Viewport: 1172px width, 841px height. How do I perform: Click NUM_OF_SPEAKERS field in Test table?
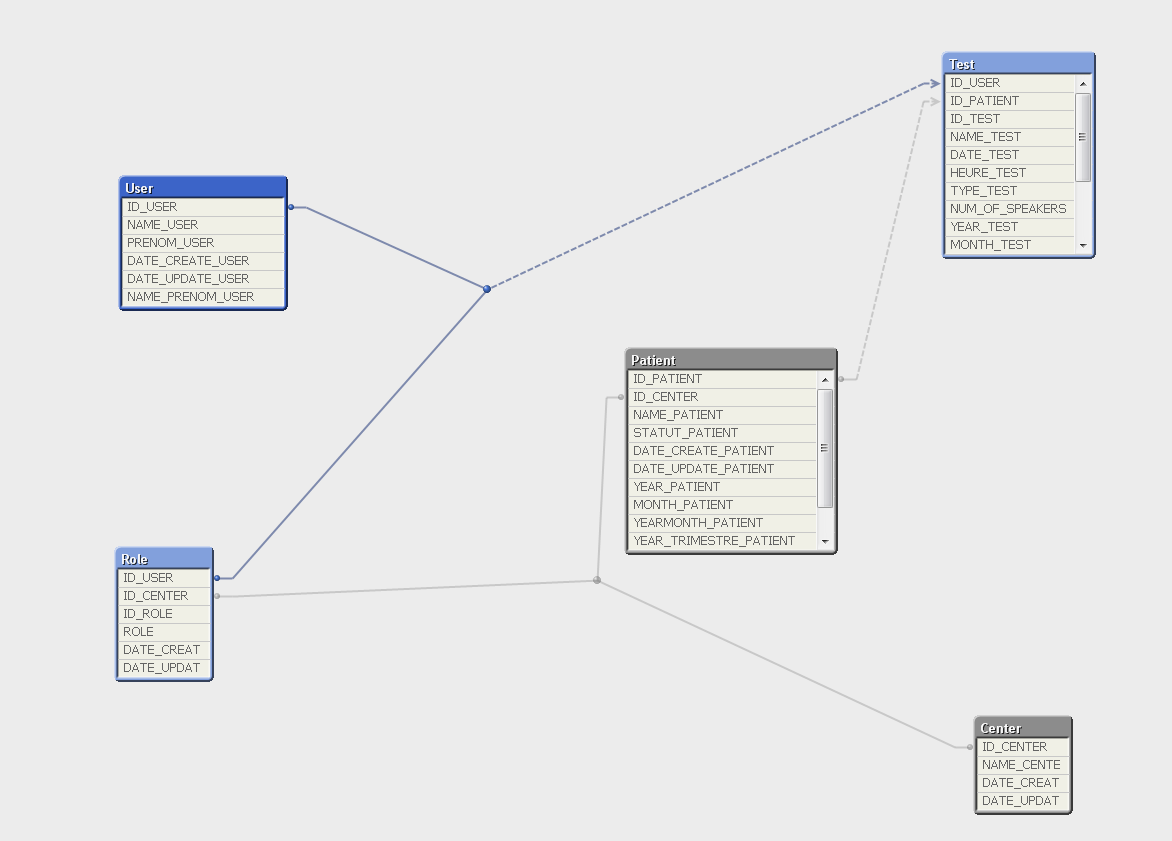(1011, 209)
